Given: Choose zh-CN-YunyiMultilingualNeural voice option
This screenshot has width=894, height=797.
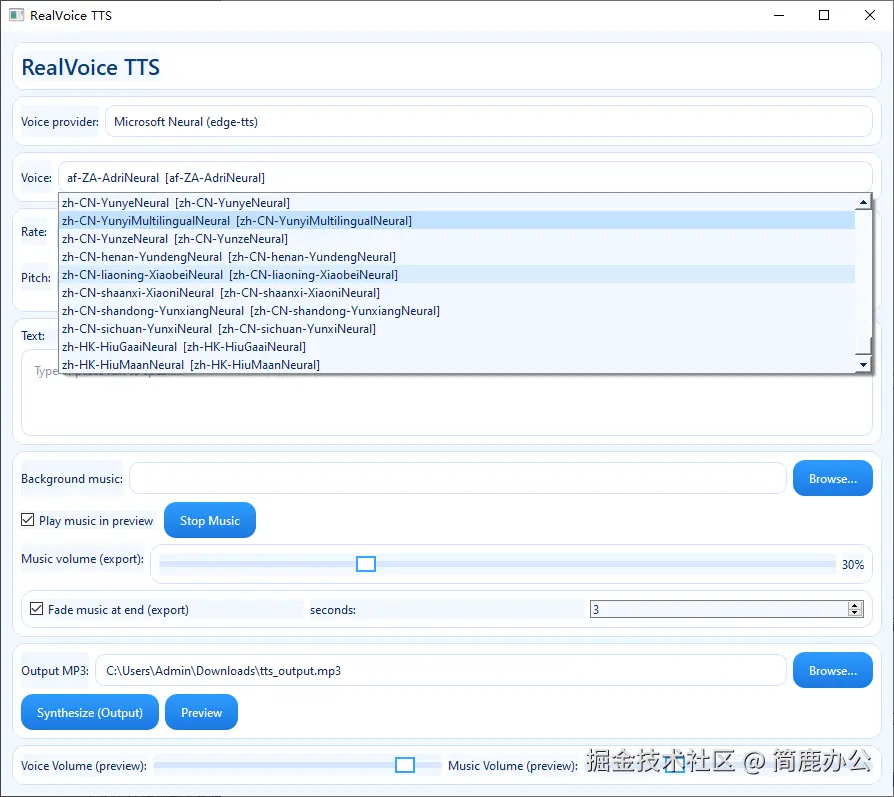Looking at the screenshot, I should (457, 221).
